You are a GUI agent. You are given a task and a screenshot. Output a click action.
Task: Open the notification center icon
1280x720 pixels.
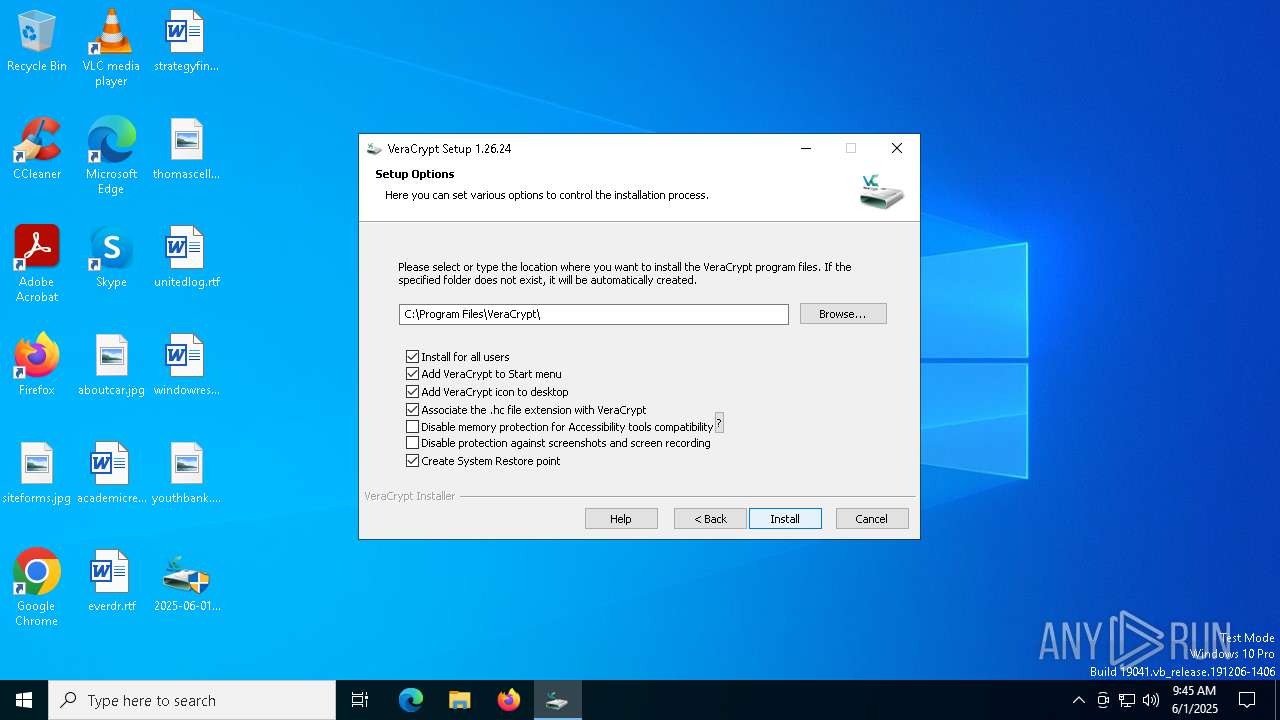(1247, 700)
